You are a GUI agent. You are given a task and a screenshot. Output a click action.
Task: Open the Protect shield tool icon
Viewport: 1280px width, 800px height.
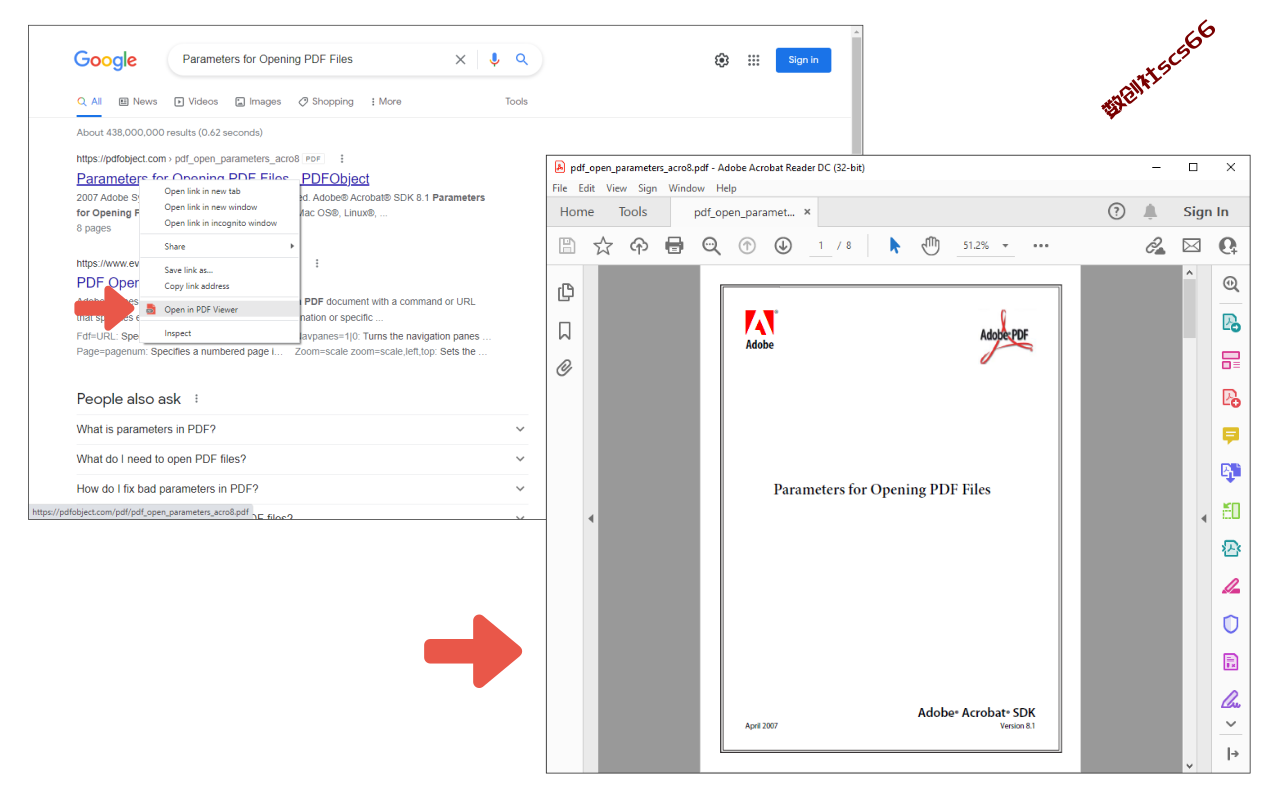[1231, 624]
